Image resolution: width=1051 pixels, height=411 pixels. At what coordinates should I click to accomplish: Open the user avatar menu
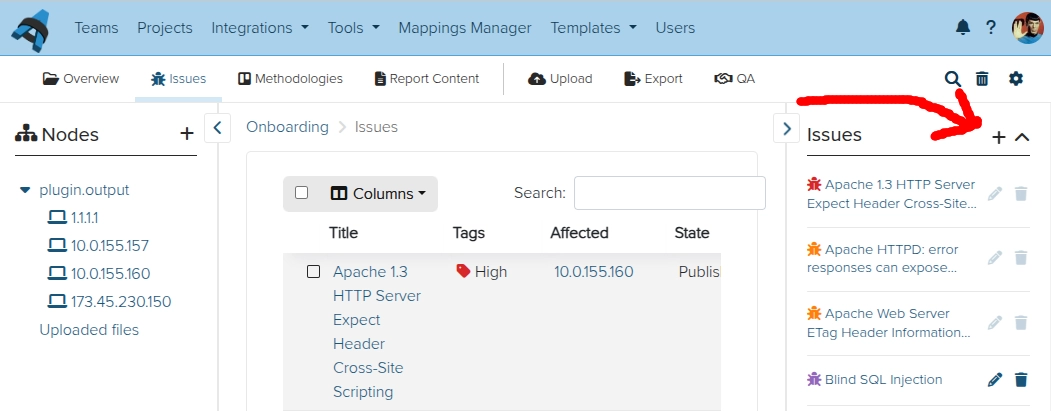(1027, 27)
